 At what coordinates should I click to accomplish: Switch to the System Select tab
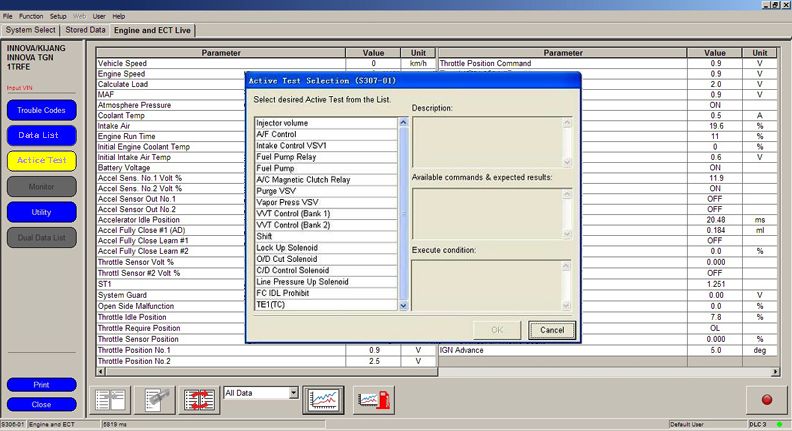(31, 30)
